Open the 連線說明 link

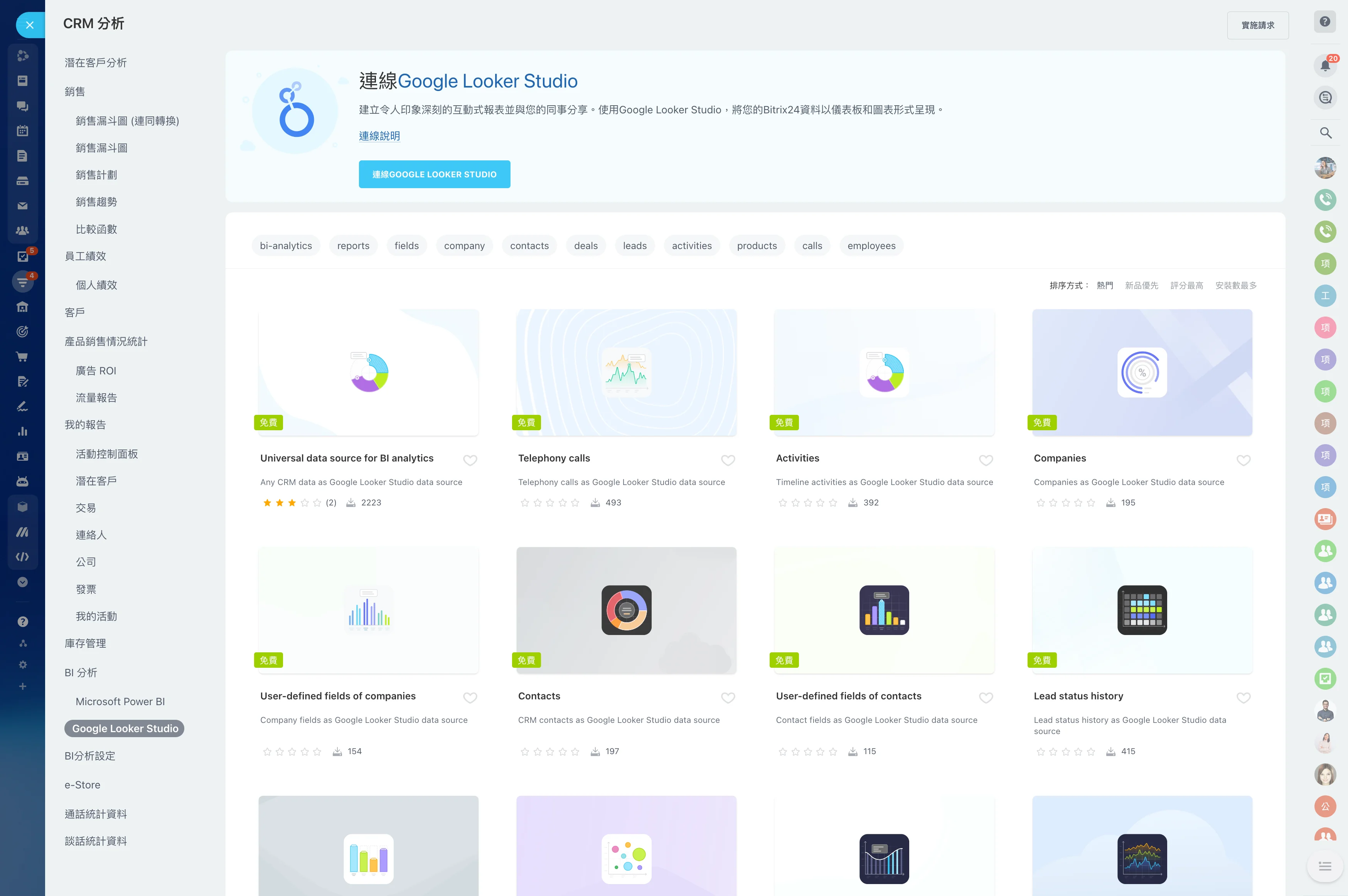click(x=379, y=136)
